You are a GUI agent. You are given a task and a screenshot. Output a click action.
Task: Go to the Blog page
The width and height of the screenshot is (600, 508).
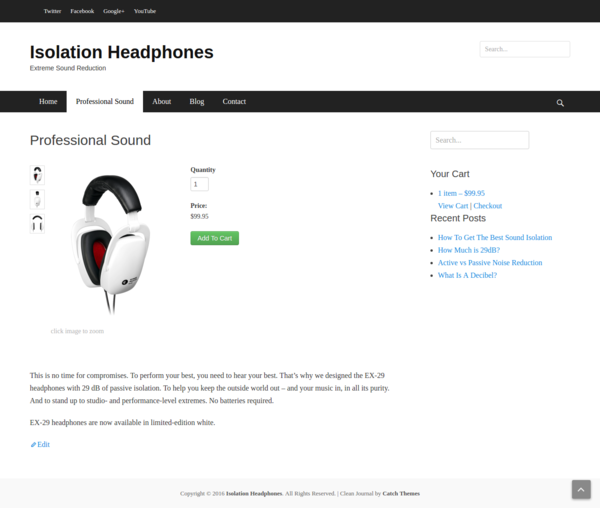point(197,101)
